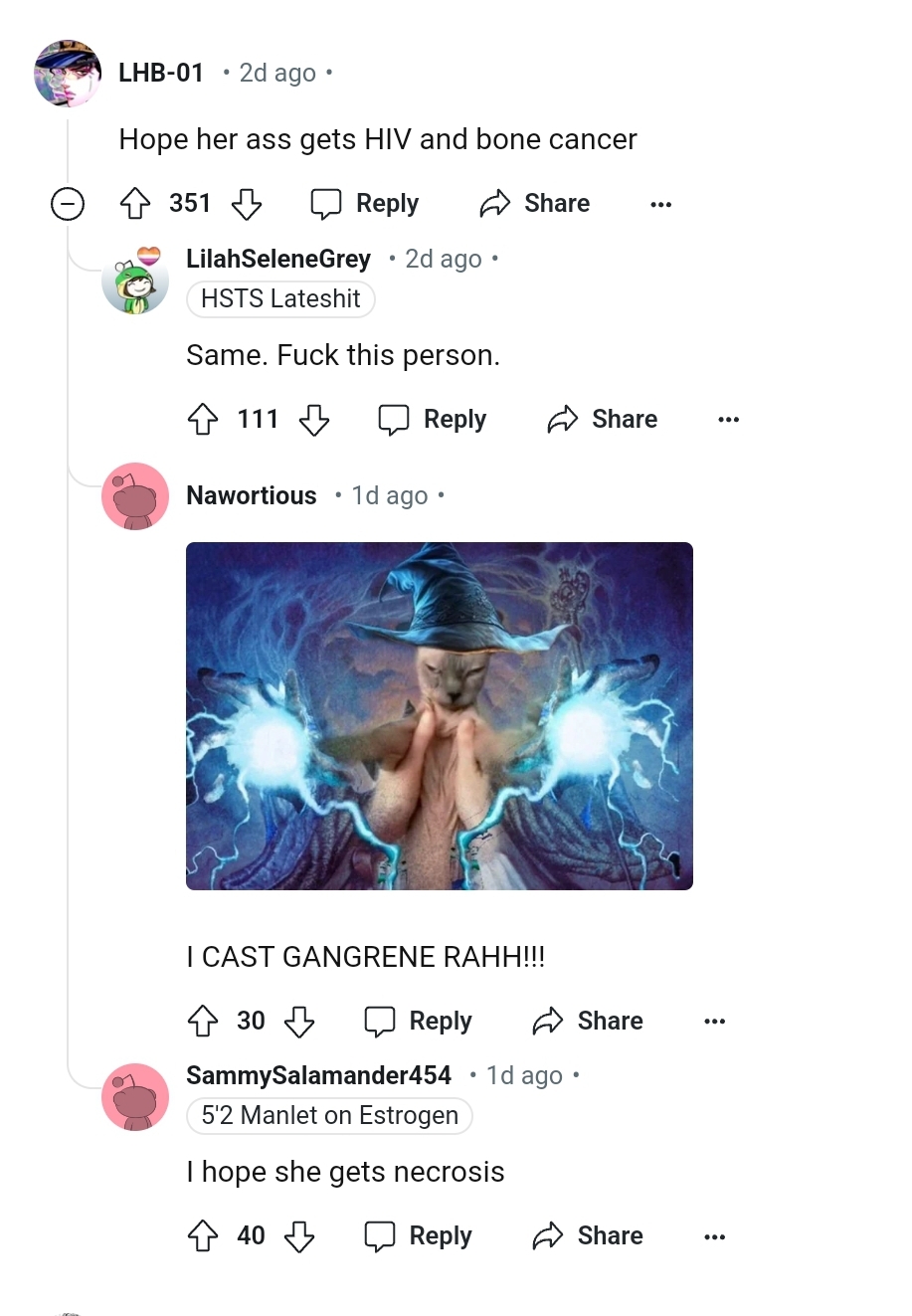The image size is (912, 1316).
Task: Downvote LilahSeleneGrey's comment
Action: pyautogui.click(x=314, y=420)
